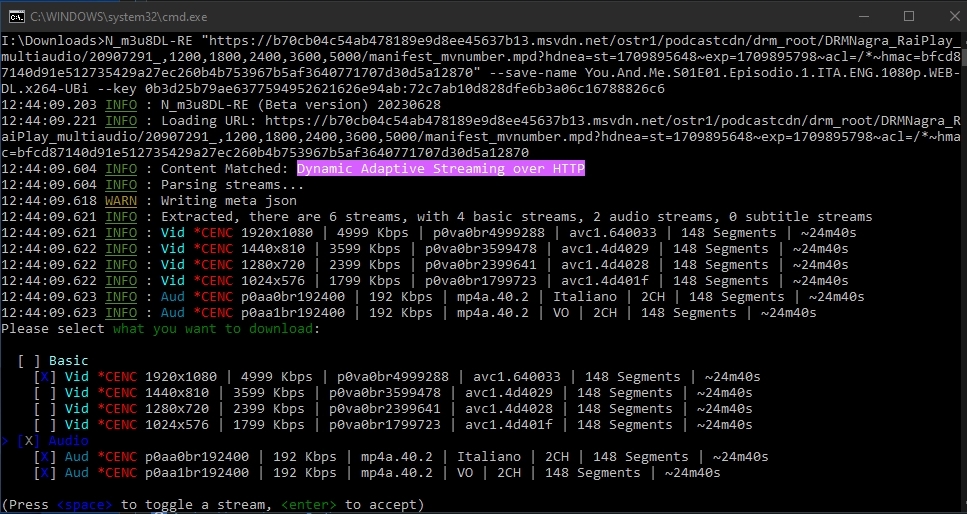The height and width of the screenshot is (514, 967).
Task: Click 'avc1.4d4028' codec in selection list
Action: point(509,408)
